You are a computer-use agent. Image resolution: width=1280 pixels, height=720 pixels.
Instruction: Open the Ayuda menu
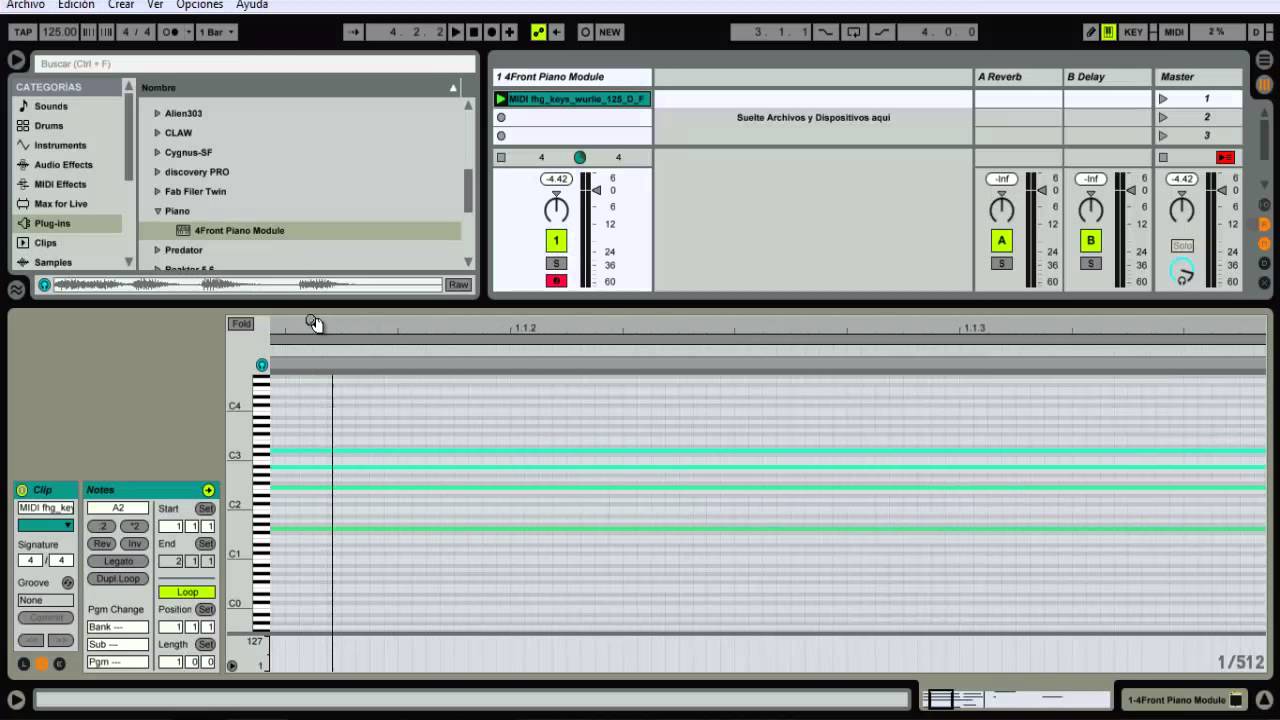[x=252, y=5]
